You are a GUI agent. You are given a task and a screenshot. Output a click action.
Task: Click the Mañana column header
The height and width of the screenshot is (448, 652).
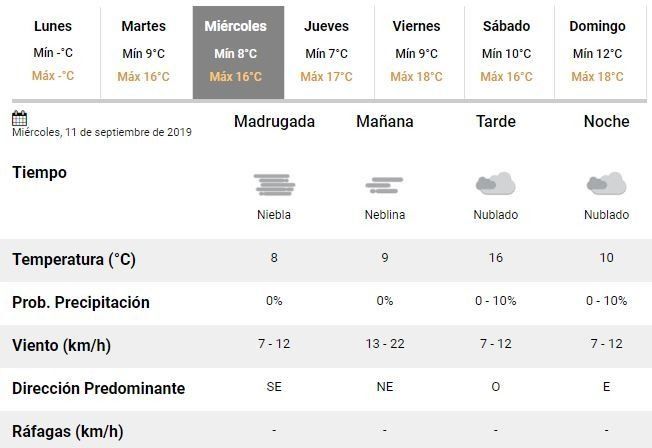tap(385, 122)
